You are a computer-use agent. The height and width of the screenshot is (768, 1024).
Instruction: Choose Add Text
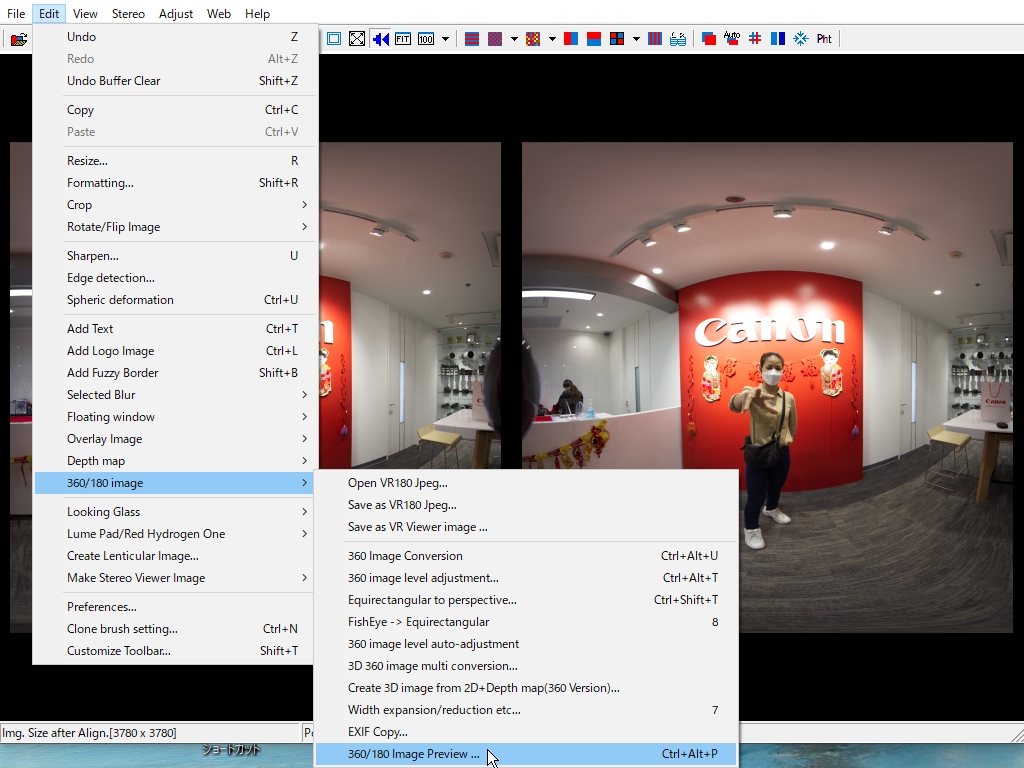tap(175, 329)
